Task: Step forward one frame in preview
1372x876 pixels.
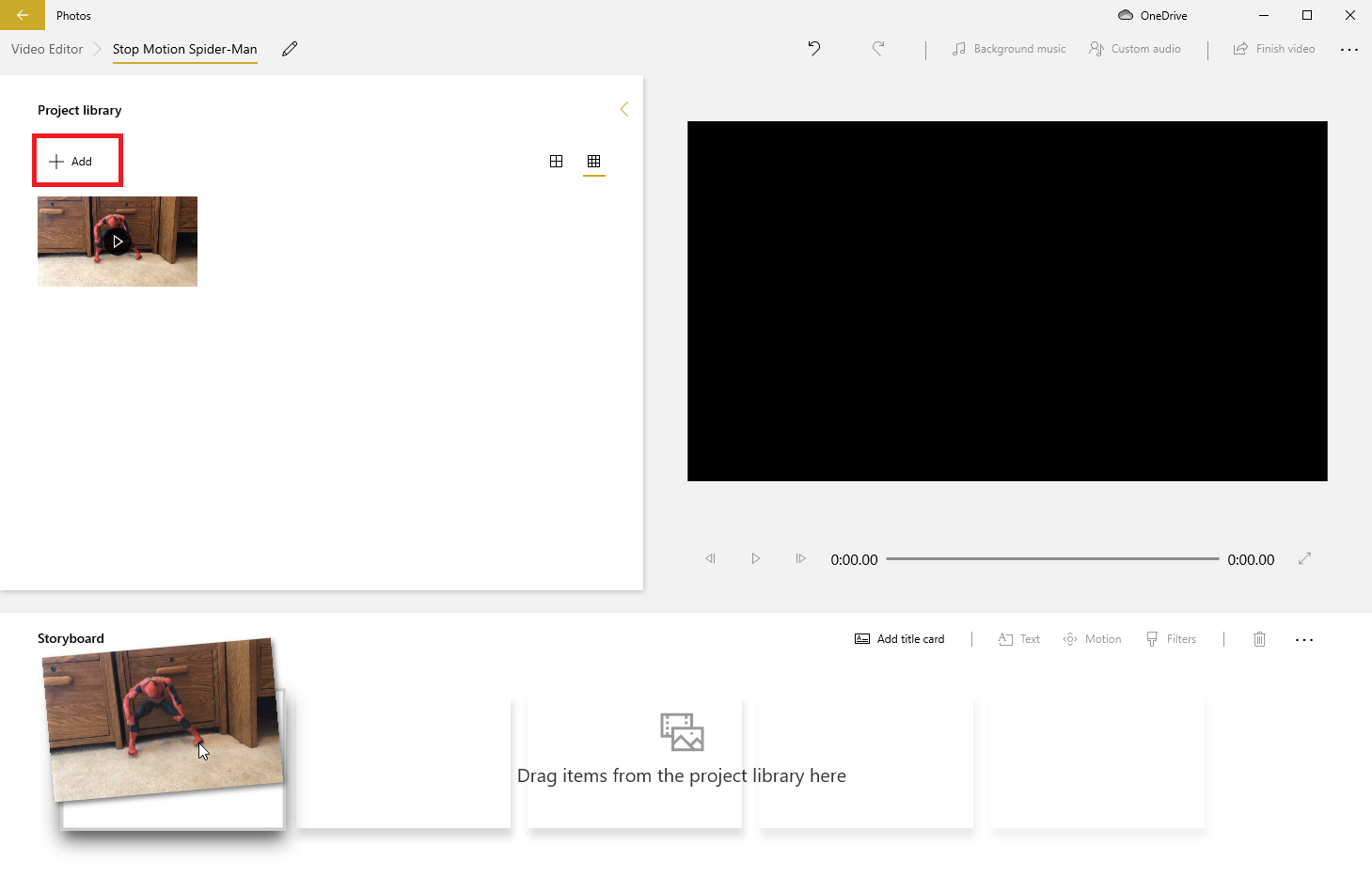Action: tap(800, 558)
